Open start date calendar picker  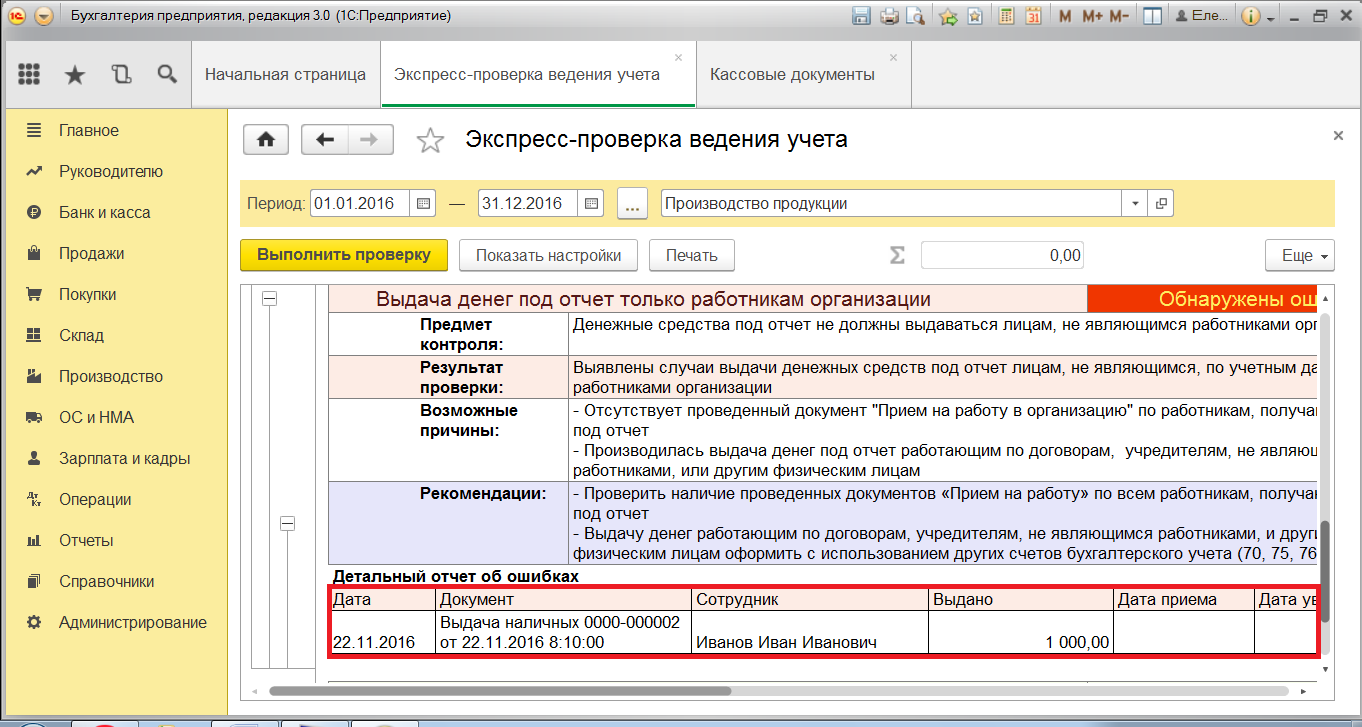[x=424, y=203]
